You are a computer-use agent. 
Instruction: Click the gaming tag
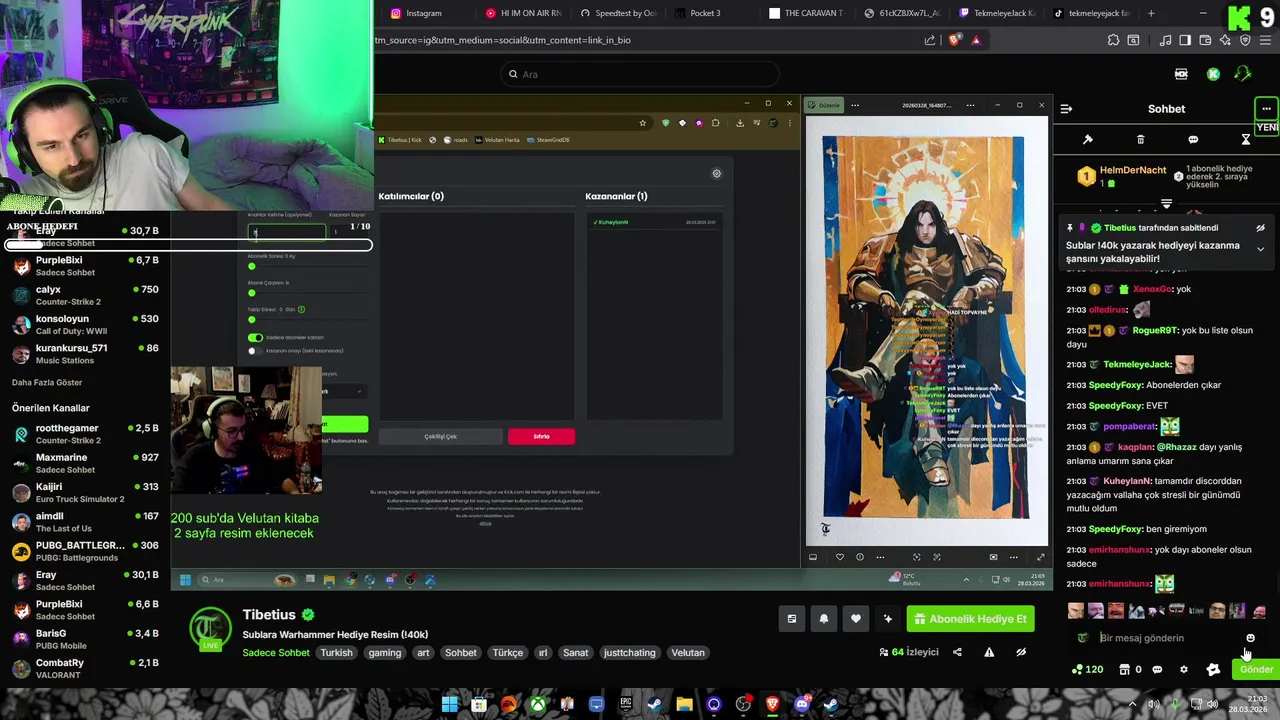(x=384, y=653)
